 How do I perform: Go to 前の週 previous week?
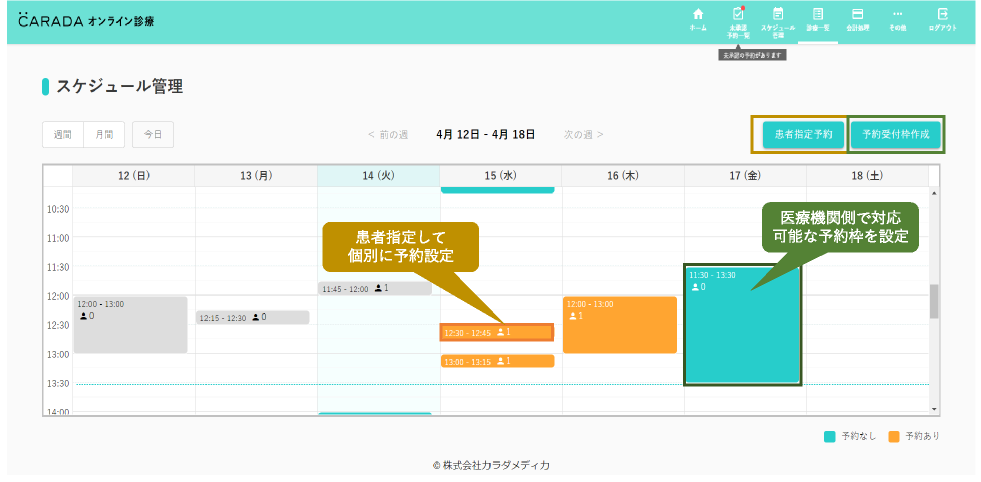pos(388,134)
